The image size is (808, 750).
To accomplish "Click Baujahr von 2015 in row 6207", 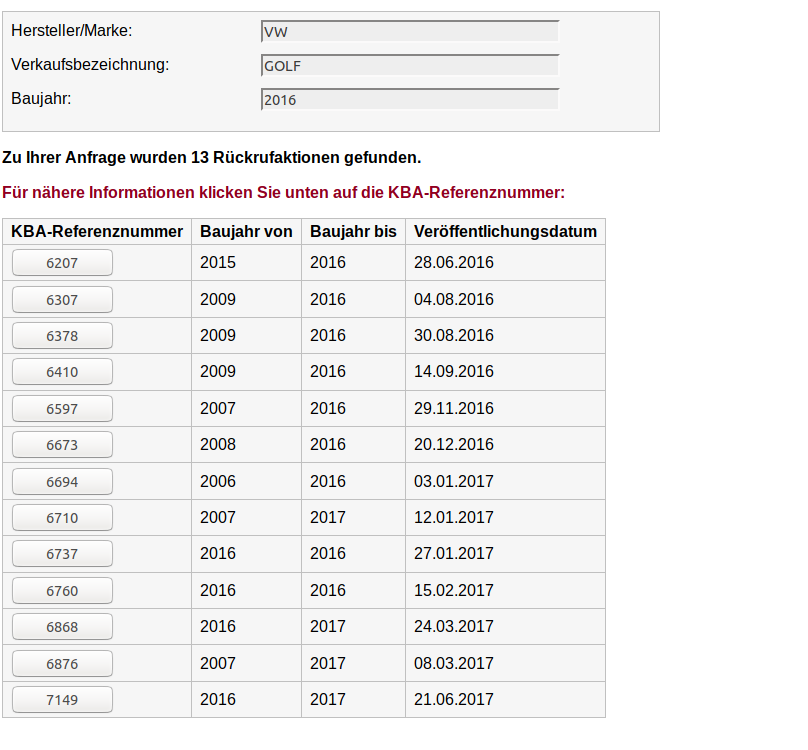I will pos(218,262).
